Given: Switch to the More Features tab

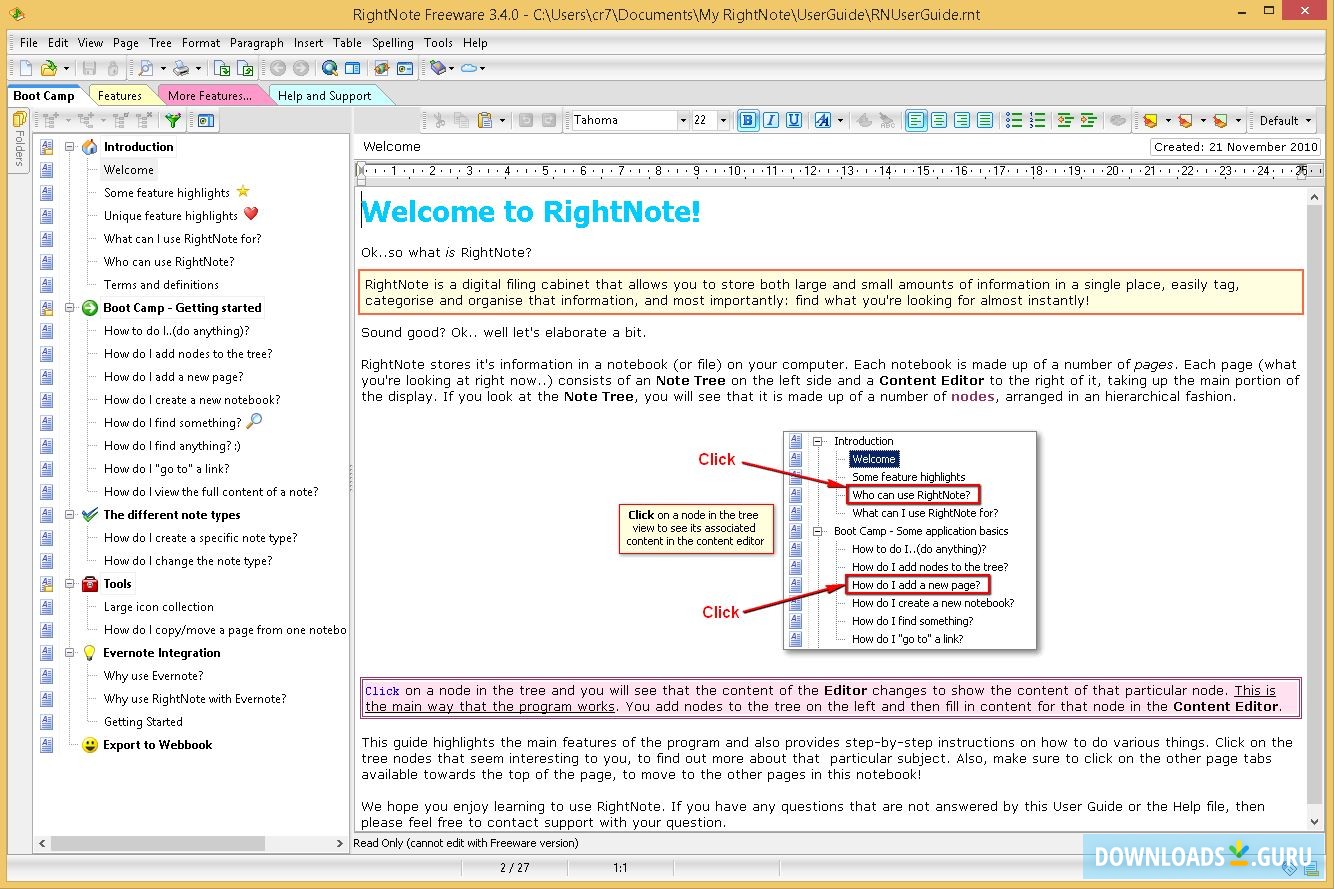Looking at the screenshot, I should [209, 96].
